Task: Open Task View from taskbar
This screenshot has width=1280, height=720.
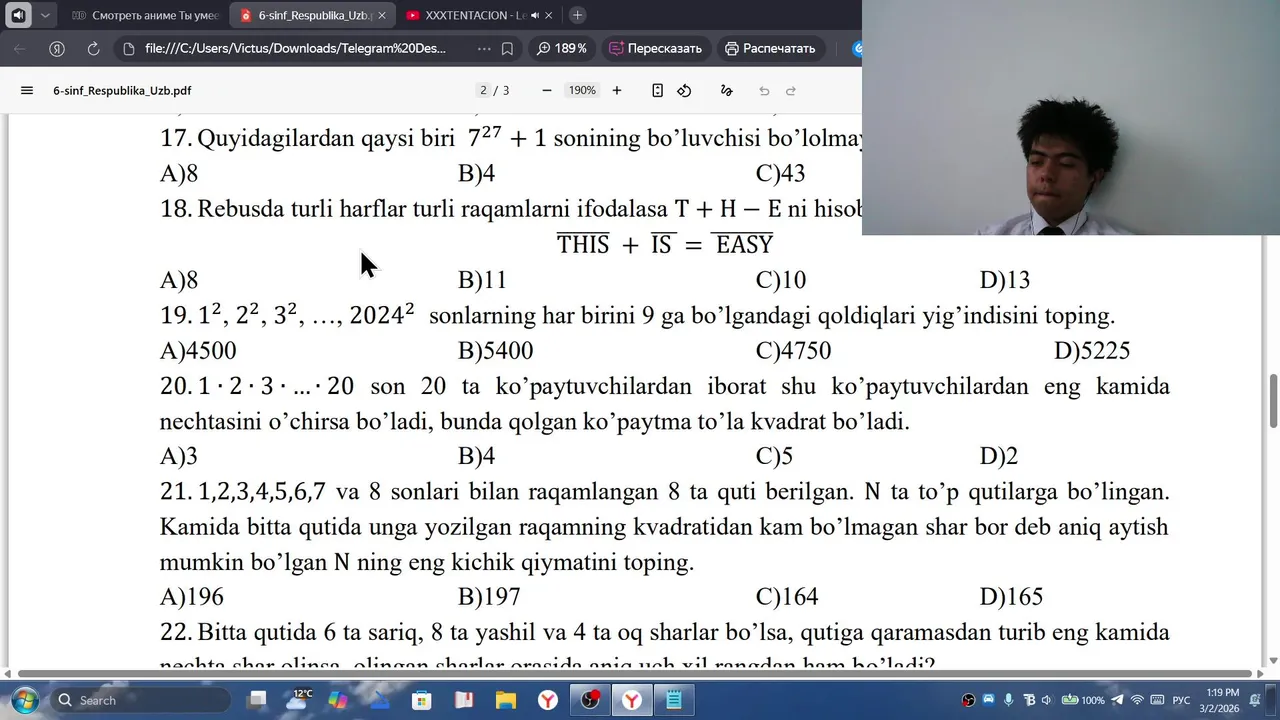Action: (x=257, y=700)
